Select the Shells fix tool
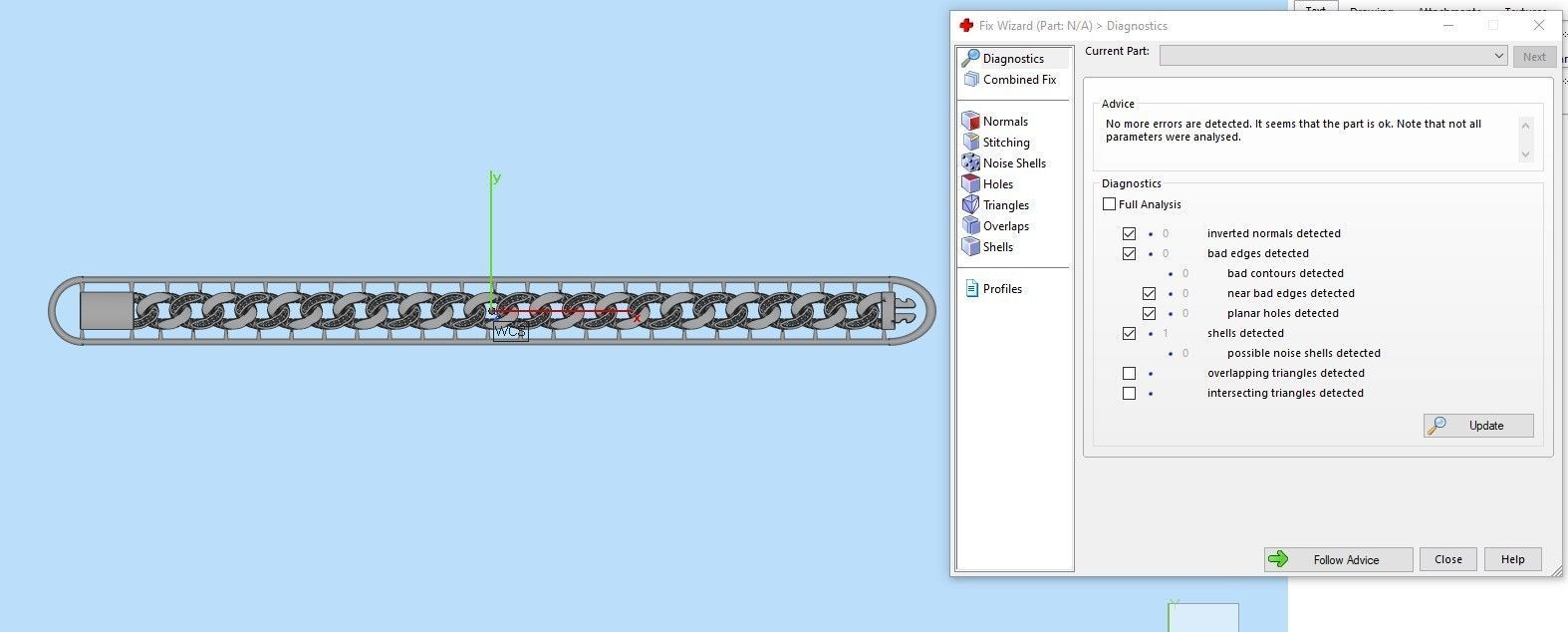This screenshot has height=632, width=1568. click(988, 247)
